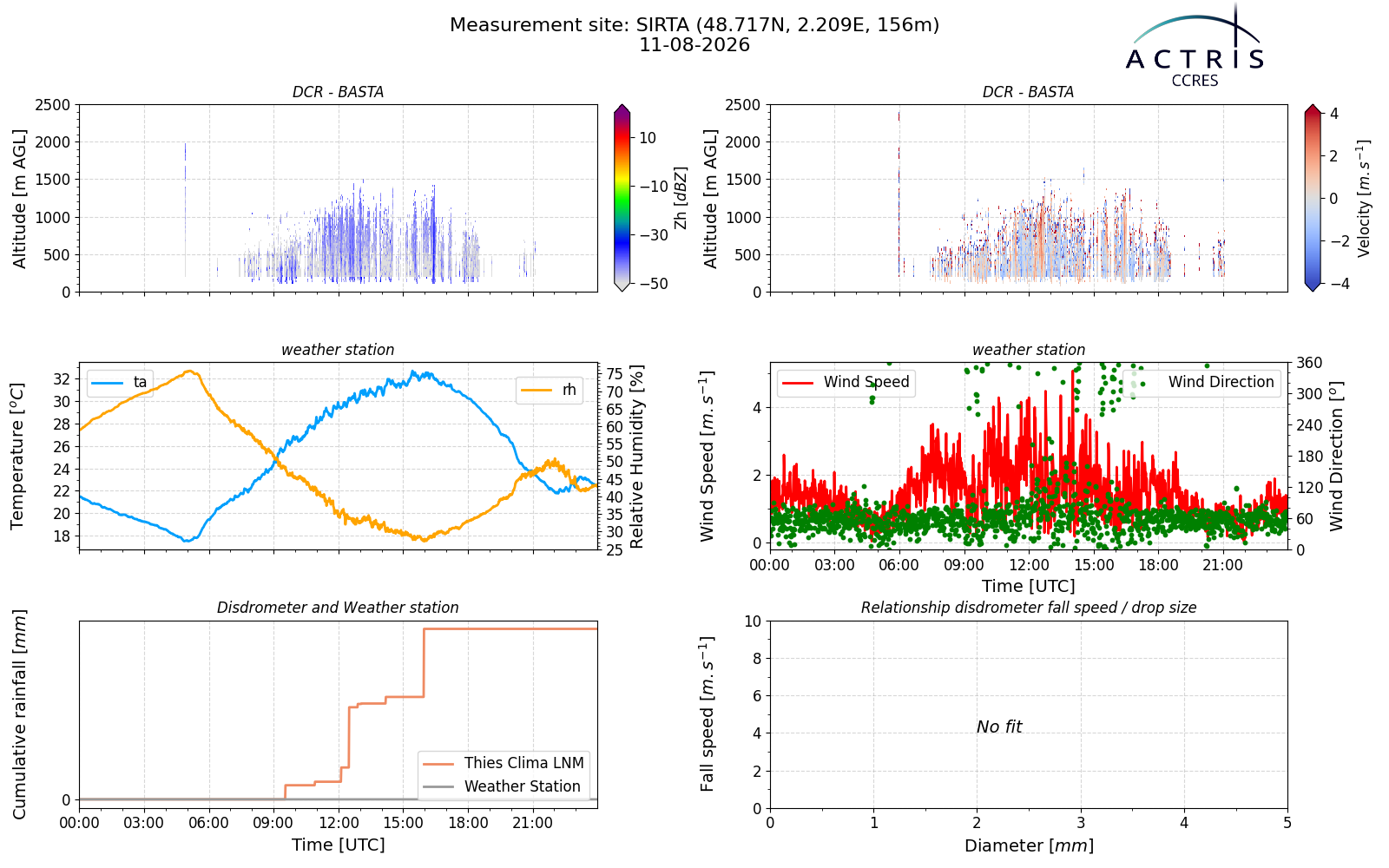Select the Altitude [m AGL] label of the velocity plot

pos(710,199)
